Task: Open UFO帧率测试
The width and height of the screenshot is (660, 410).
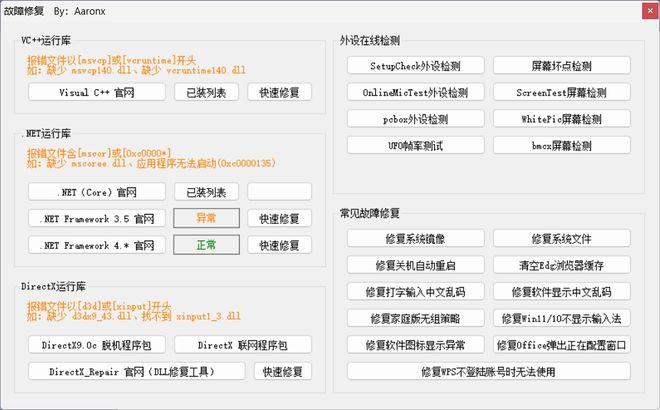Action: click(x=415, y=145)
